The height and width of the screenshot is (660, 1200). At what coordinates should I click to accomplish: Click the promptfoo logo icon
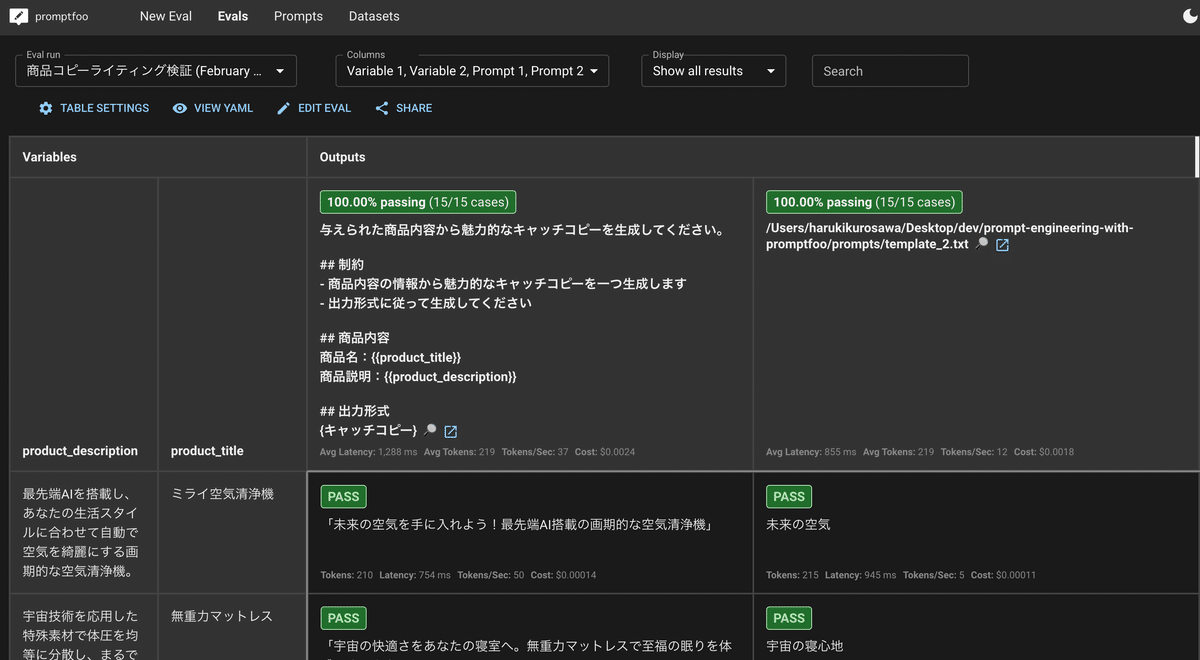coord(17,16)
